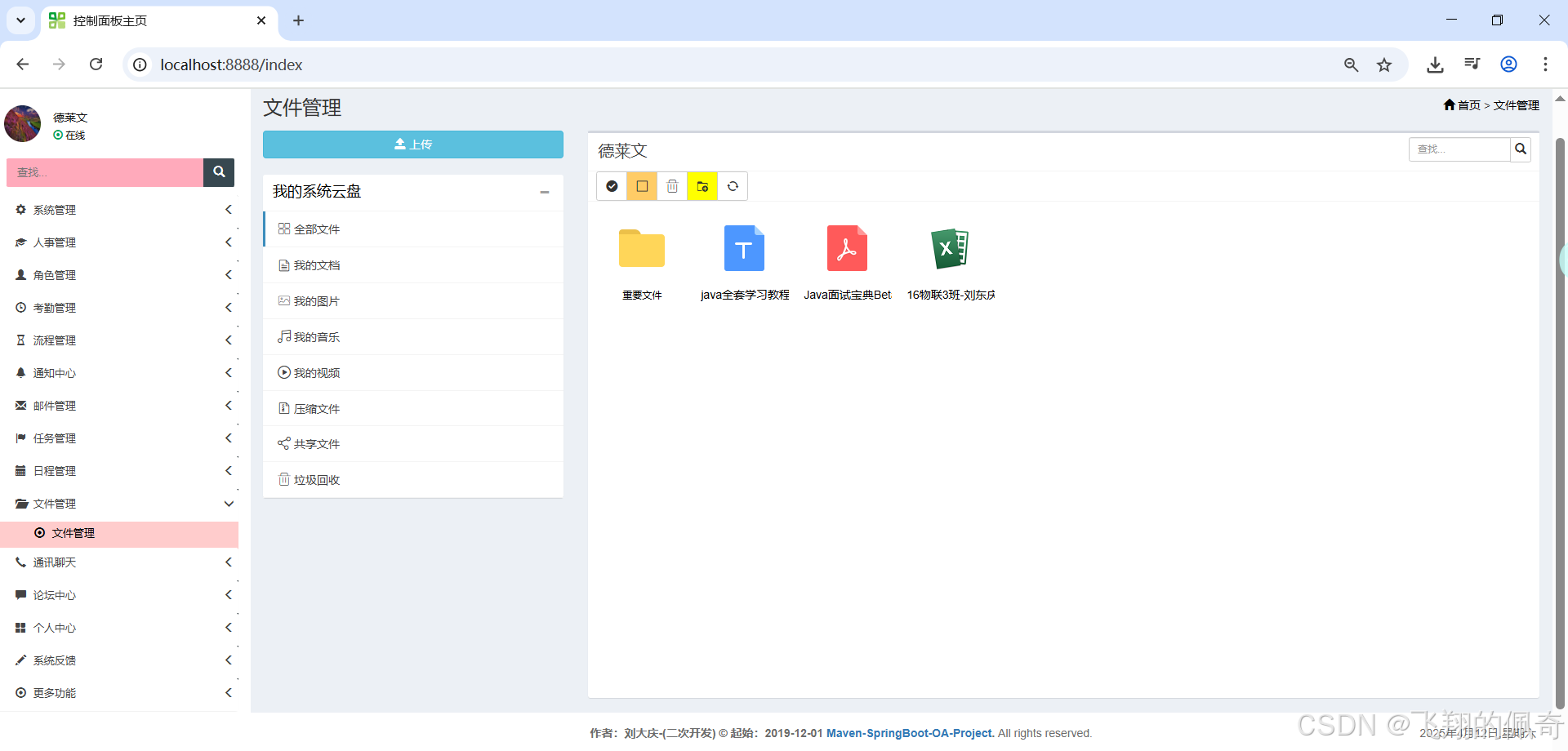Delete selected files using the trash icon
Screen dimensions: 1568x751
click(x=672, y=186)
